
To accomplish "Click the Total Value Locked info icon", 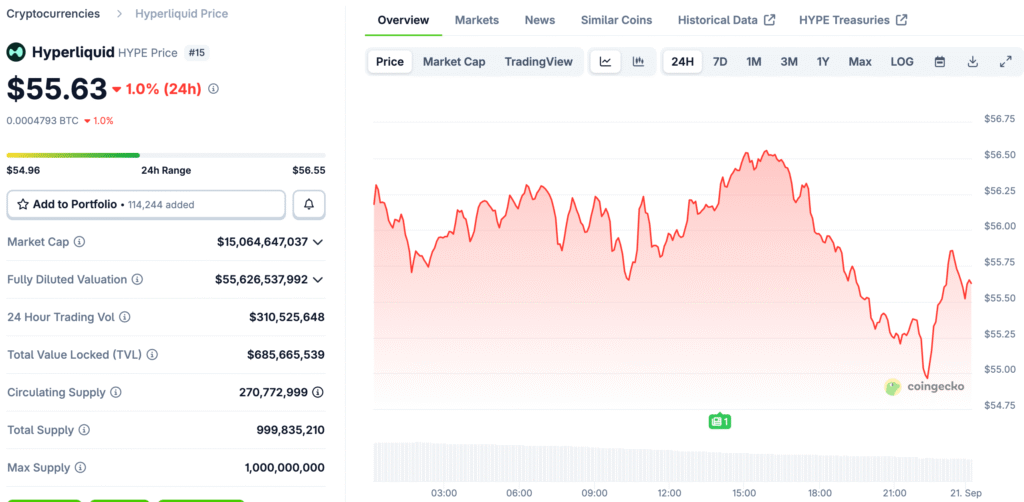I will 152,354.
